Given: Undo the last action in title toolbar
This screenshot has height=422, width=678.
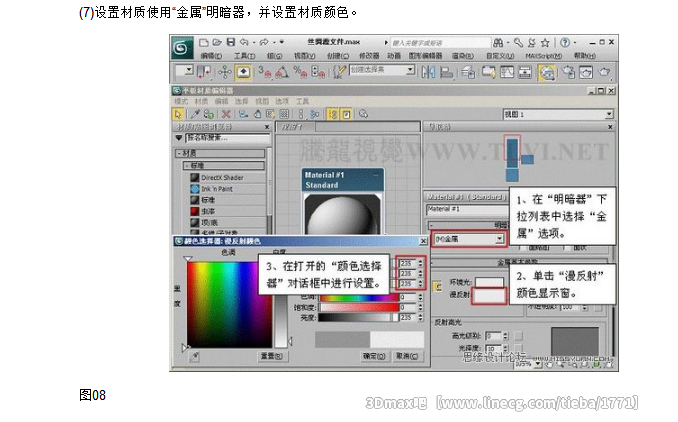Looking at the screenshot, I should tap(244, 42).
